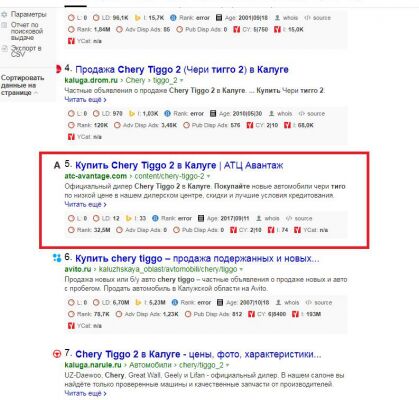
Task: Open result 7 Chery Tiggo 2 в Калуге цены
Action: (x=198, y=354)
